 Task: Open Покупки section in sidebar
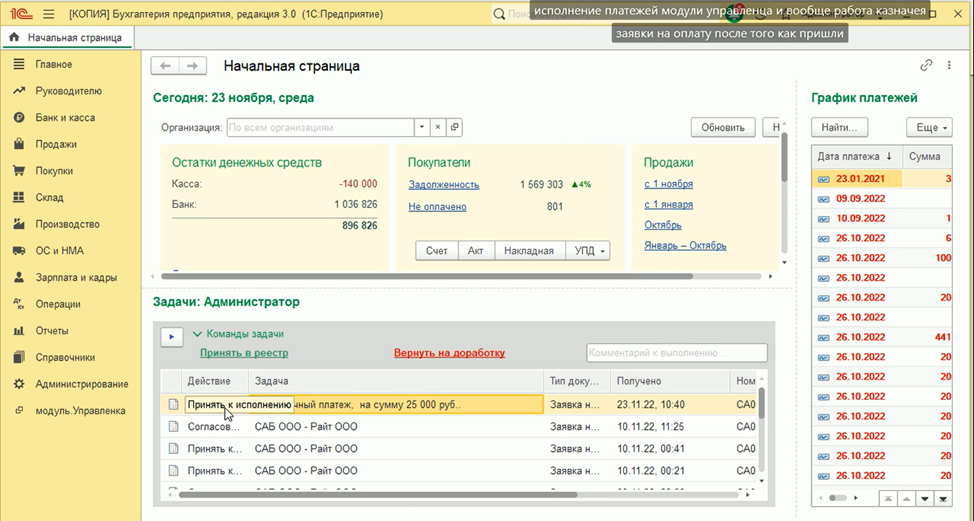coord(54,171)
